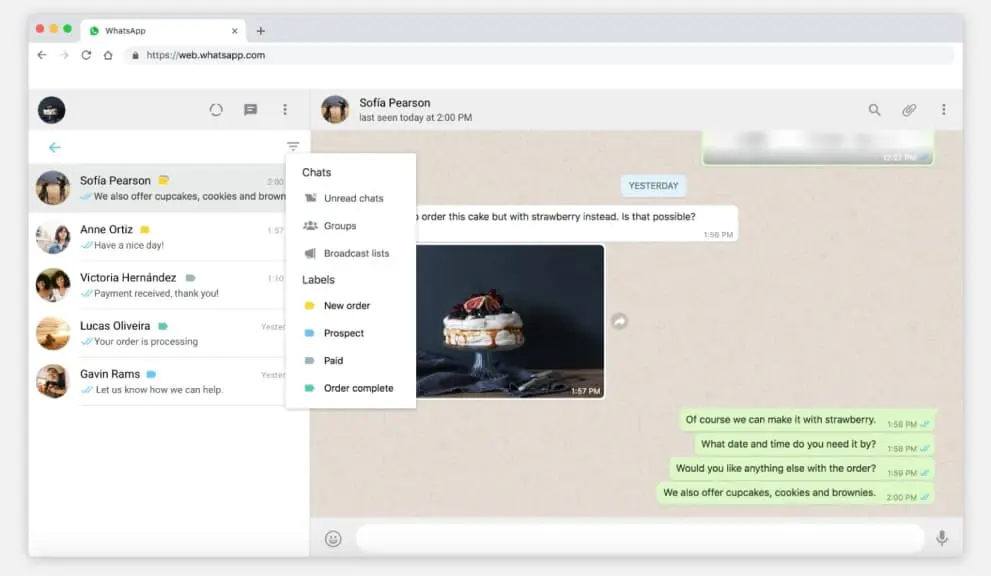Click the 'Would you like anything else' message
The height and width of the screenshot is (576, 991).
(x=801, y=469)
